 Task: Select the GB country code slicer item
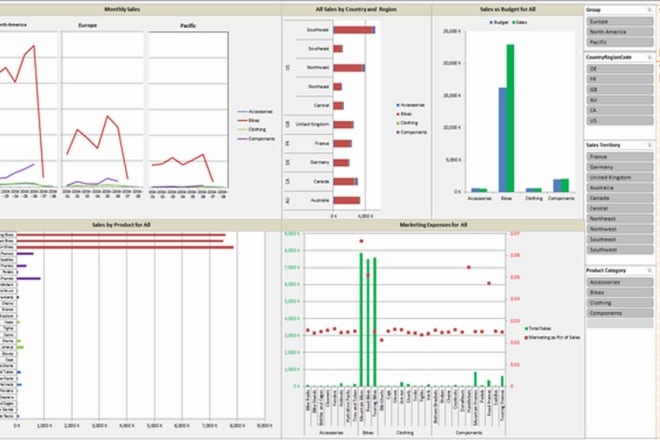tap(620, 90)
